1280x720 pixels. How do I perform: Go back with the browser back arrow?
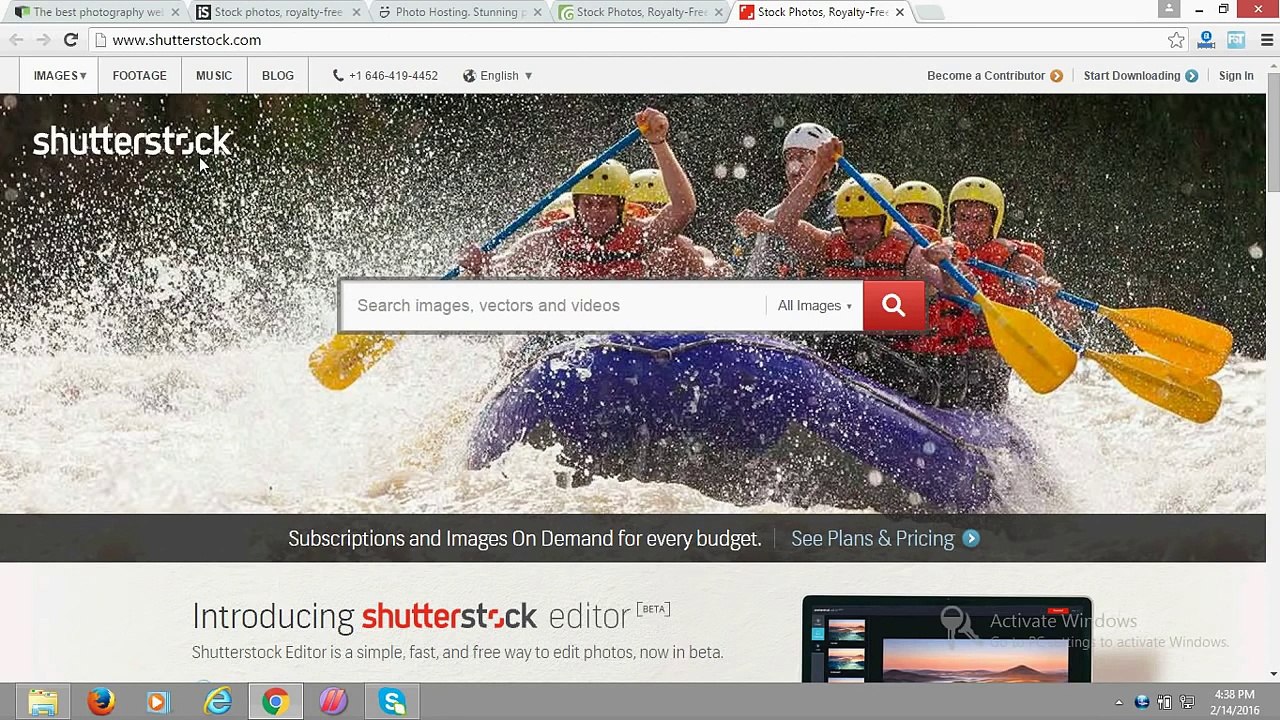(16, 40)
